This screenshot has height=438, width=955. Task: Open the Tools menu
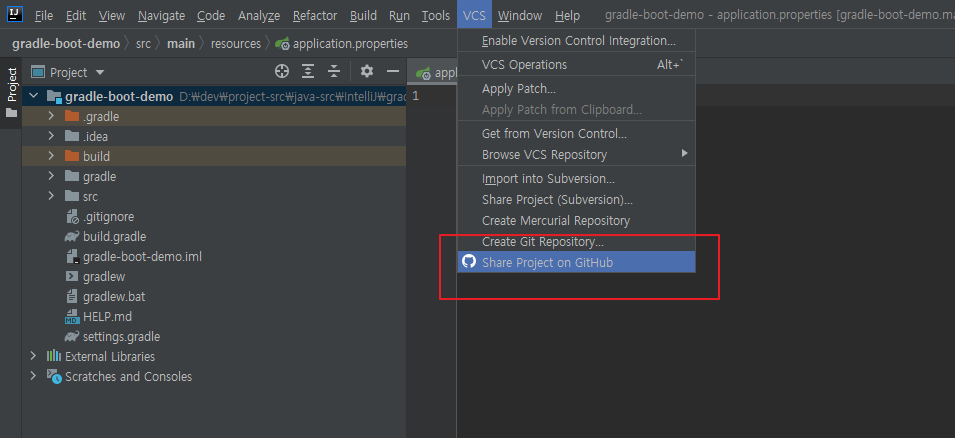click(436, 16)
